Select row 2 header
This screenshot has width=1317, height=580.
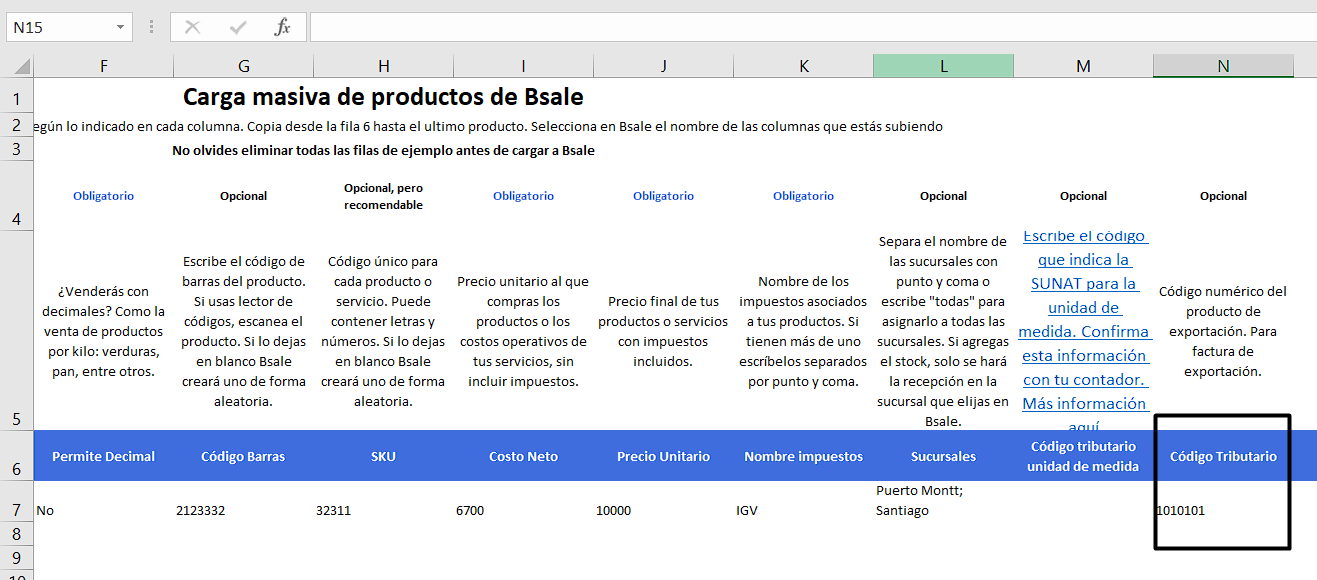(x=16, y=127)
